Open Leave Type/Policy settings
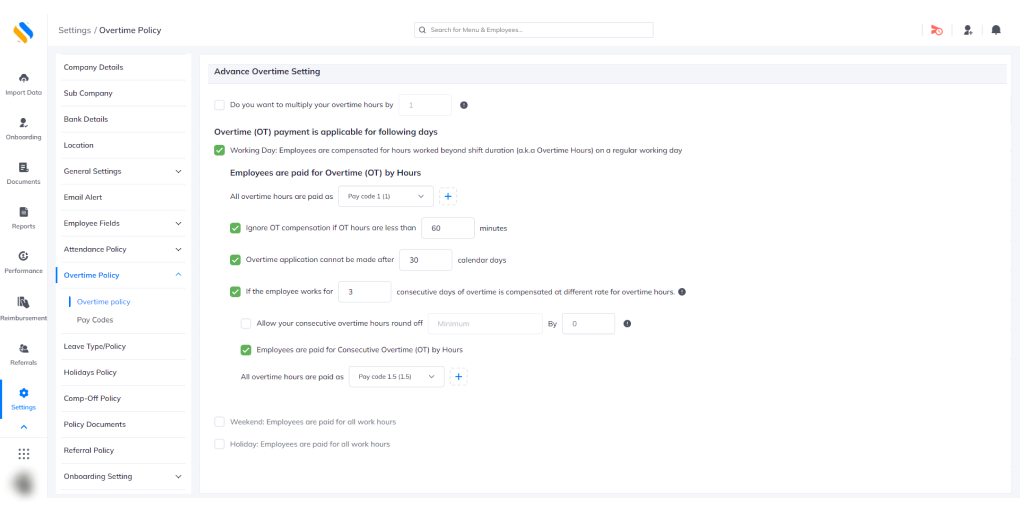 [x=95, y=346]
